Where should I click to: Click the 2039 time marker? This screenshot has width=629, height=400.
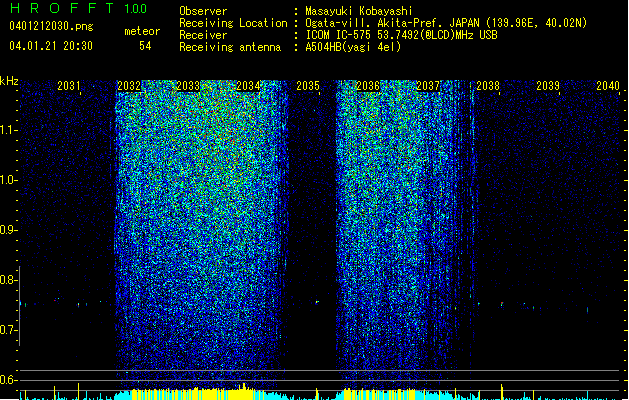pyautogui.click(x=548, y=86)
